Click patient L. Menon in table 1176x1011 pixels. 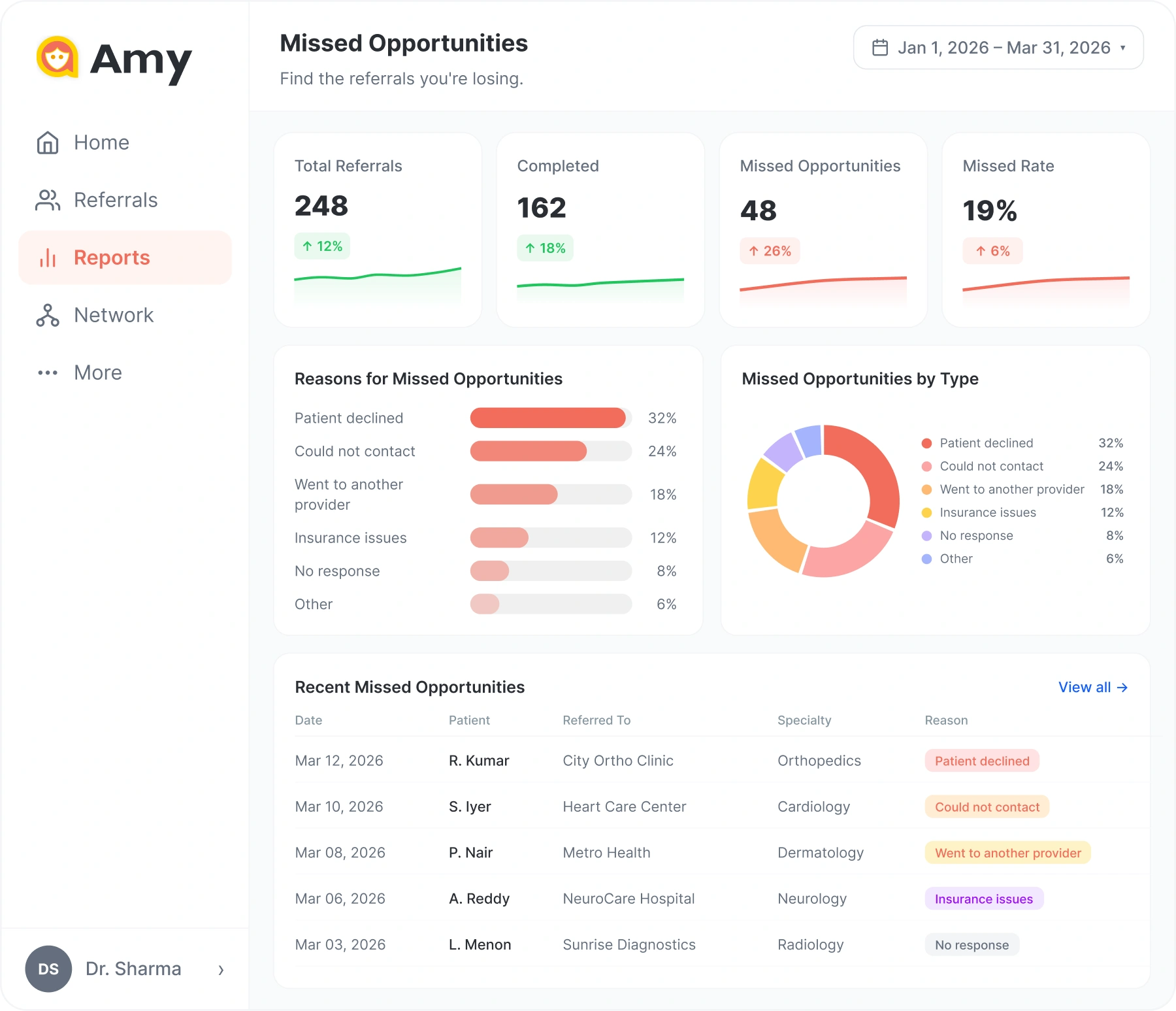480,945
